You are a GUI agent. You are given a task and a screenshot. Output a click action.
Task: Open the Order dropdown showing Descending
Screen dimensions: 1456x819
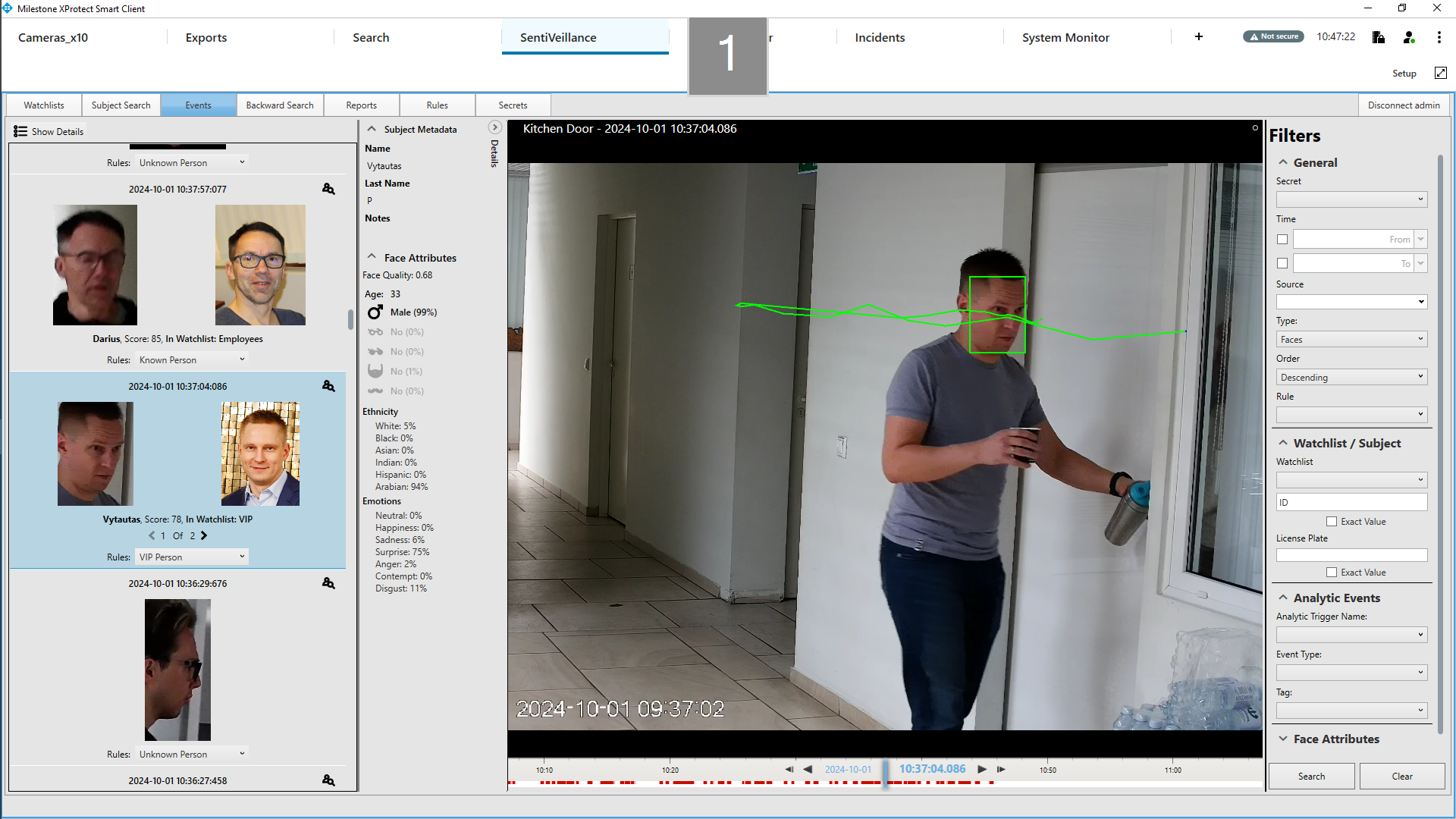[1351, 378]
